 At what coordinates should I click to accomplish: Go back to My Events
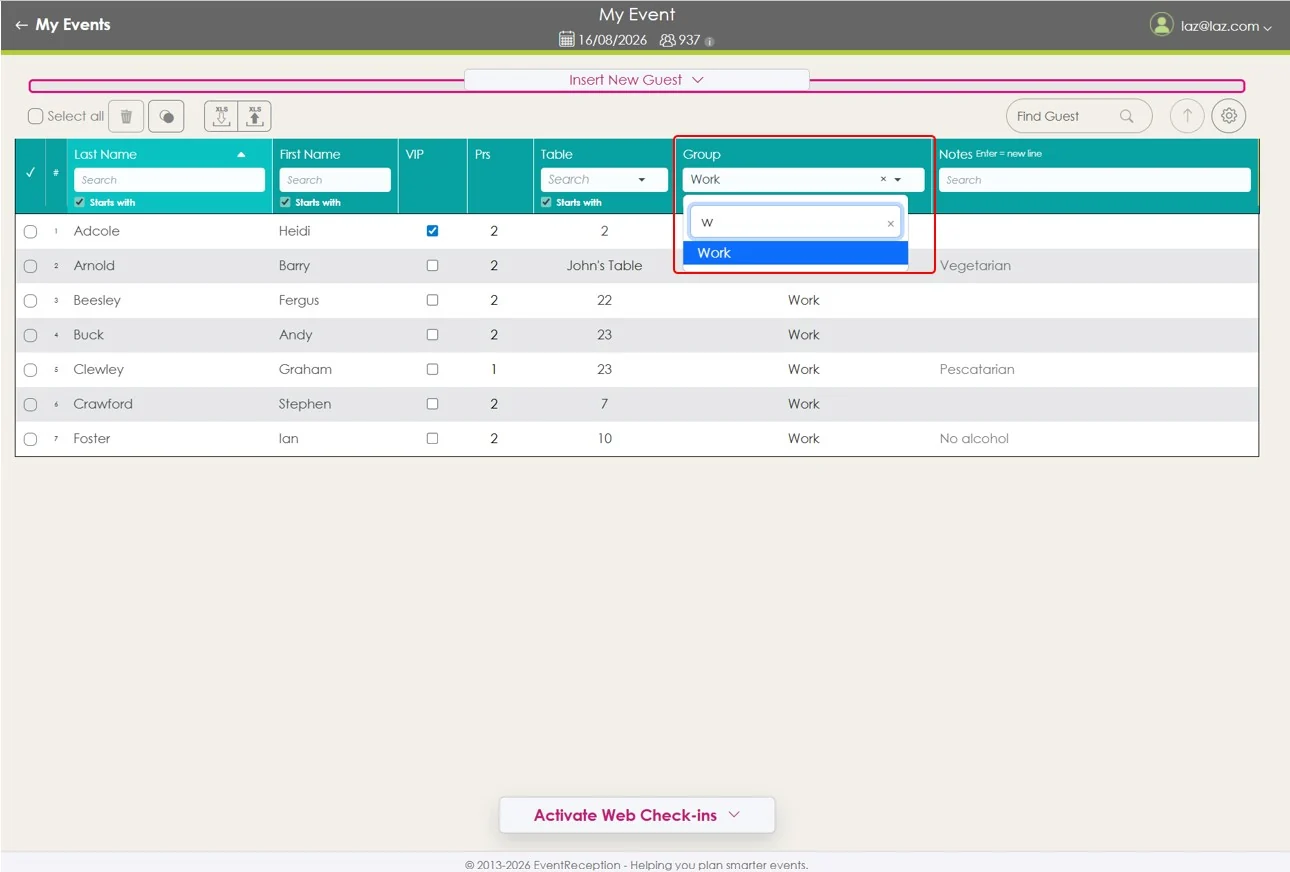[63, 25]
